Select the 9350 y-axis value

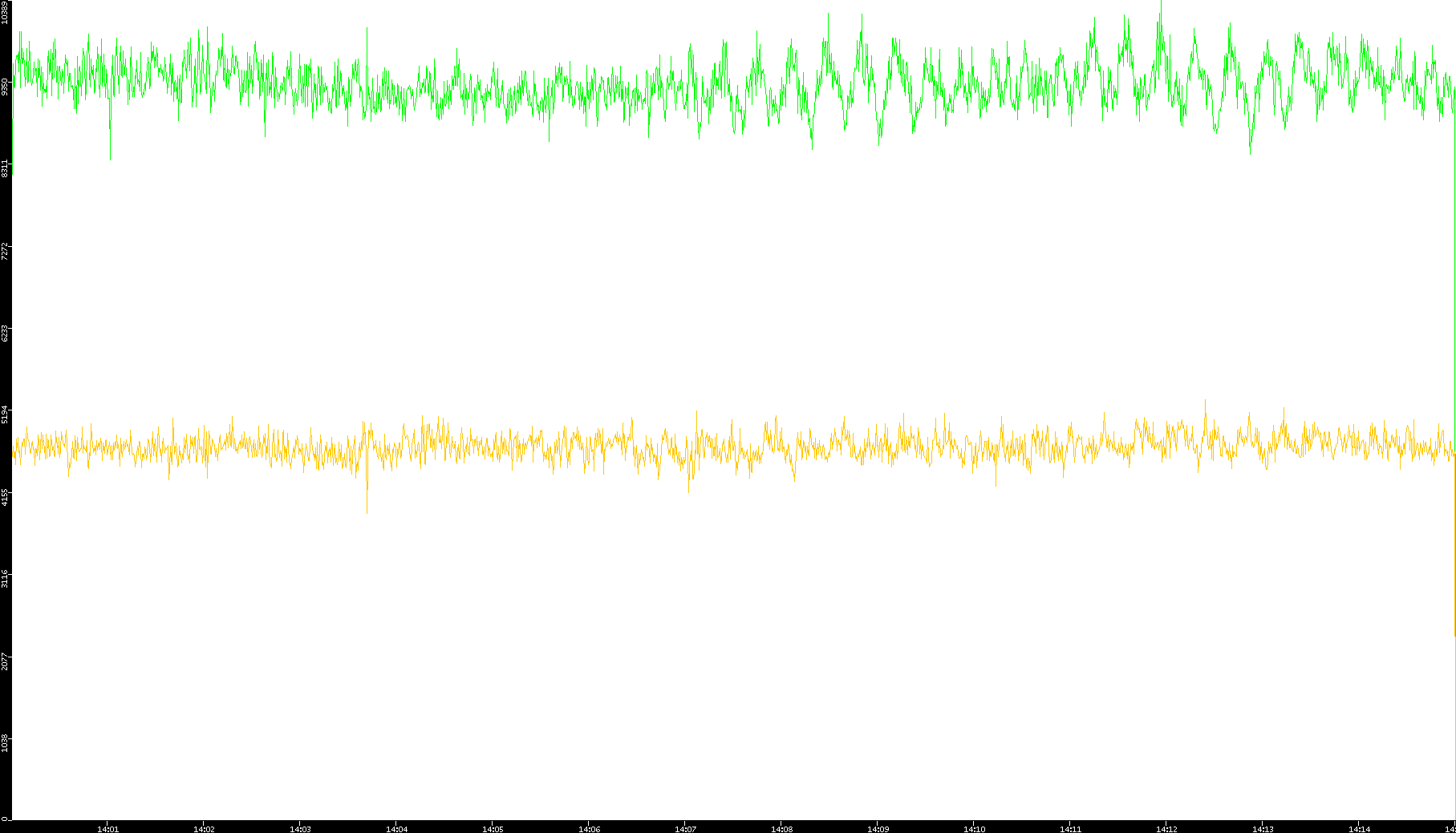(5, 87)
